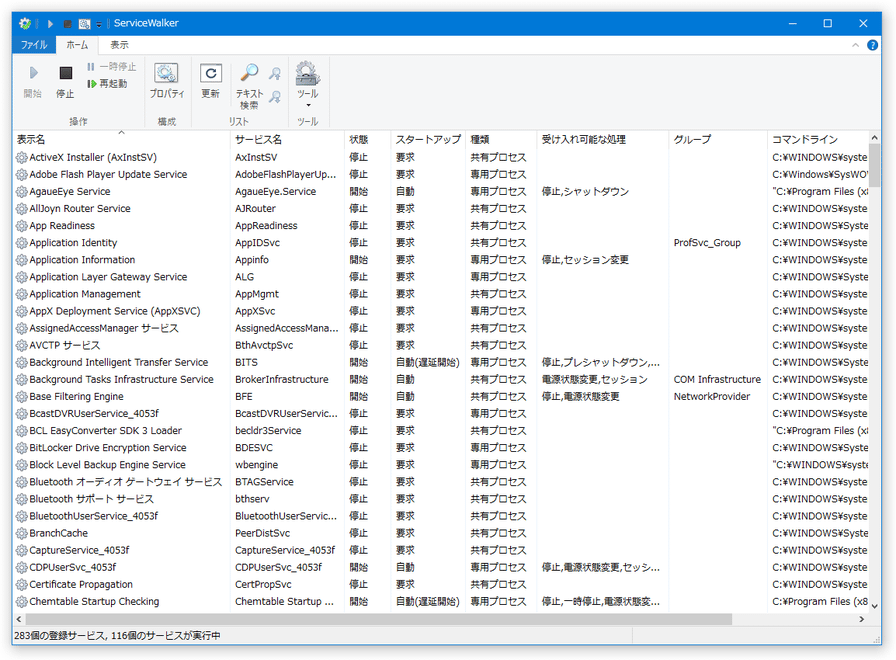The width and height of the screenshot is (896, 660).
Task: Open properties from the quick access toolbar
Action: [85, 23]
